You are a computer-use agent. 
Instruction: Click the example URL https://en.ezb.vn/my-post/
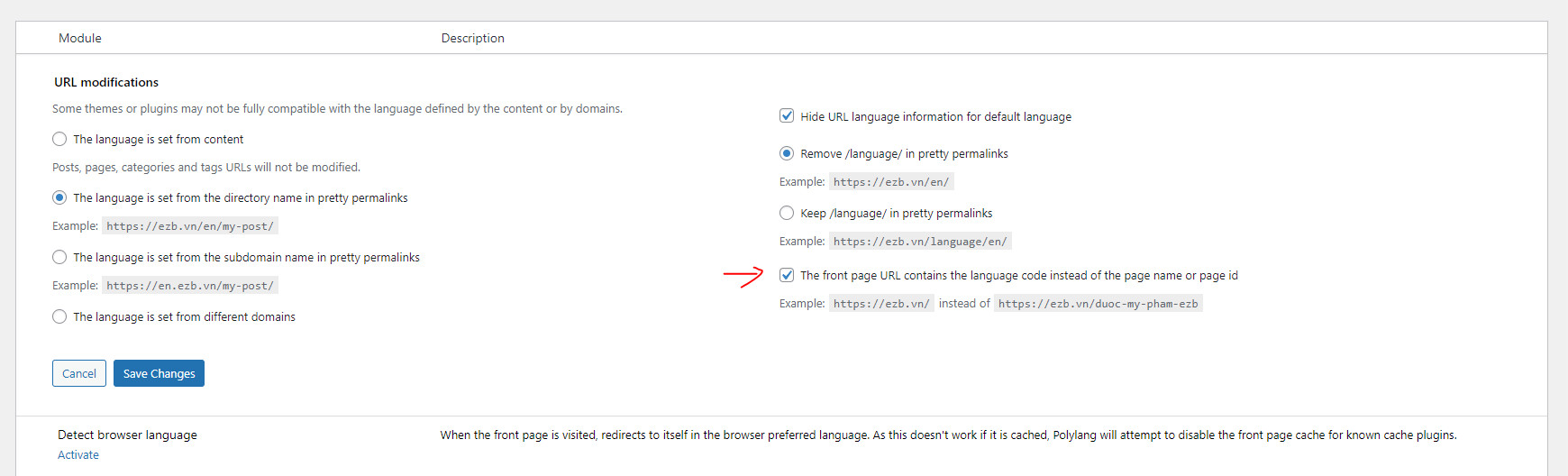190,286
